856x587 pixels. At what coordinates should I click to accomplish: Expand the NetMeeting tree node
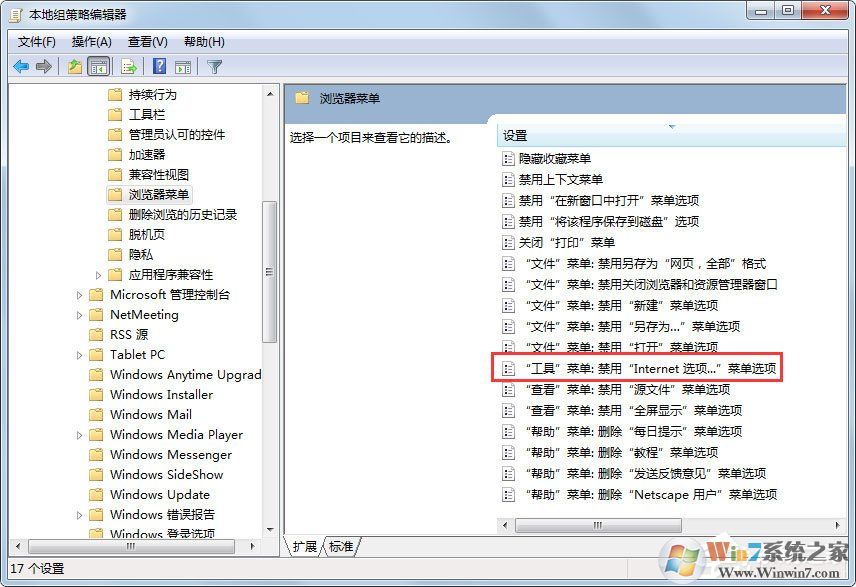[81, 314]
